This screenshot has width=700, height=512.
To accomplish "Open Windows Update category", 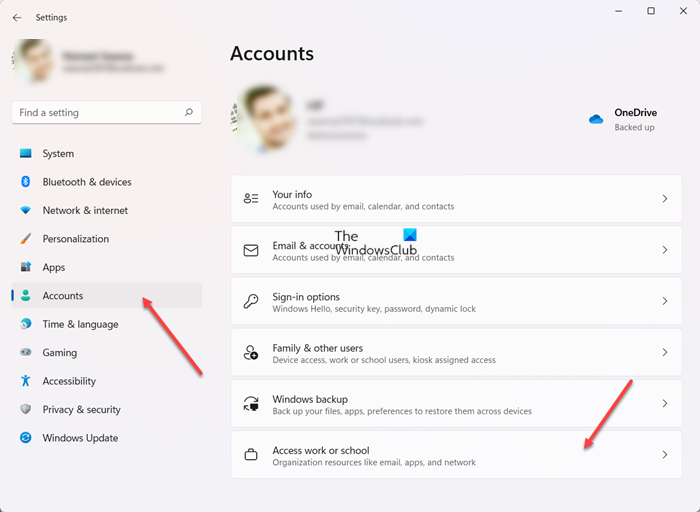I will (107, 437).
